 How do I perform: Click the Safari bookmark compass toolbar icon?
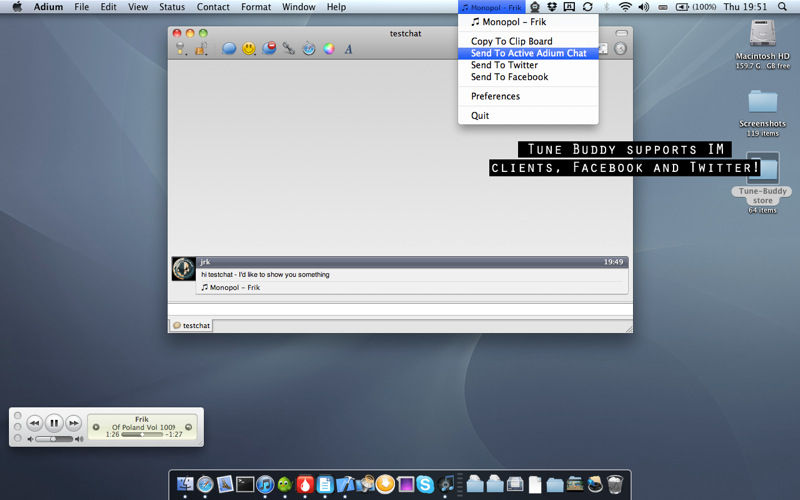pos(309,48)
